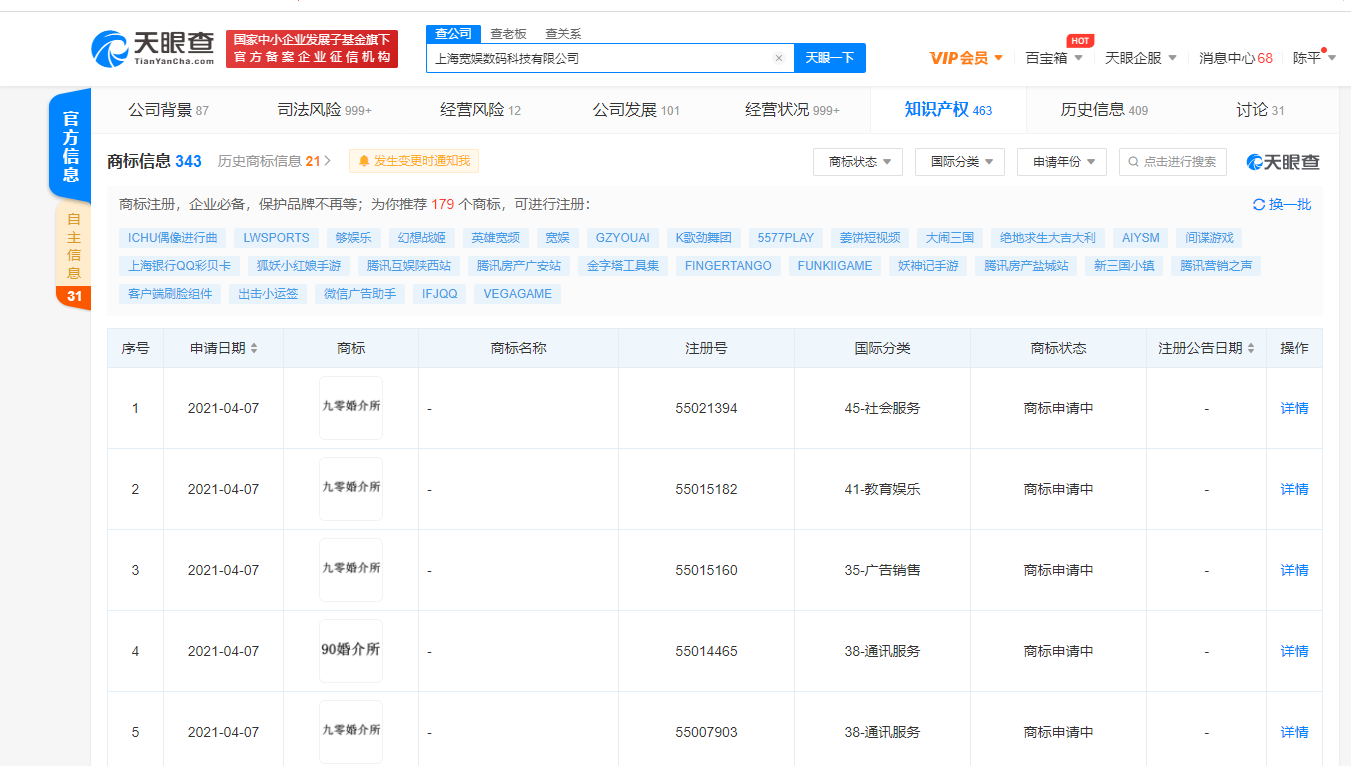Sort by 申请日期 column arrows
The height and width of the screenshot is (766, 1351).
[254, 348]
